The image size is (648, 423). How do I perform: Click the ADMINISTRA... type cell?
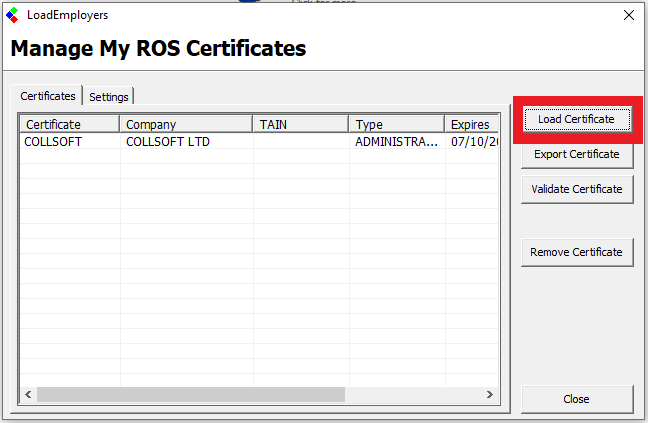[x=396, y=142]
